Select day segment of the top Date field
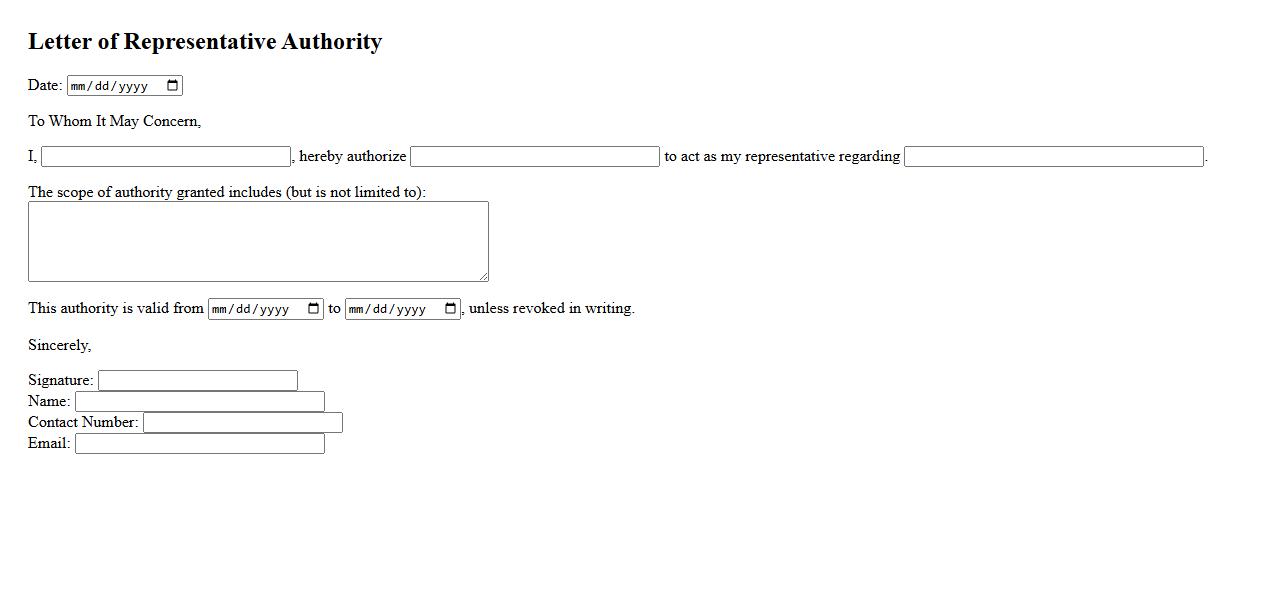Screen dimensions: 1278x601 [102, 86]
